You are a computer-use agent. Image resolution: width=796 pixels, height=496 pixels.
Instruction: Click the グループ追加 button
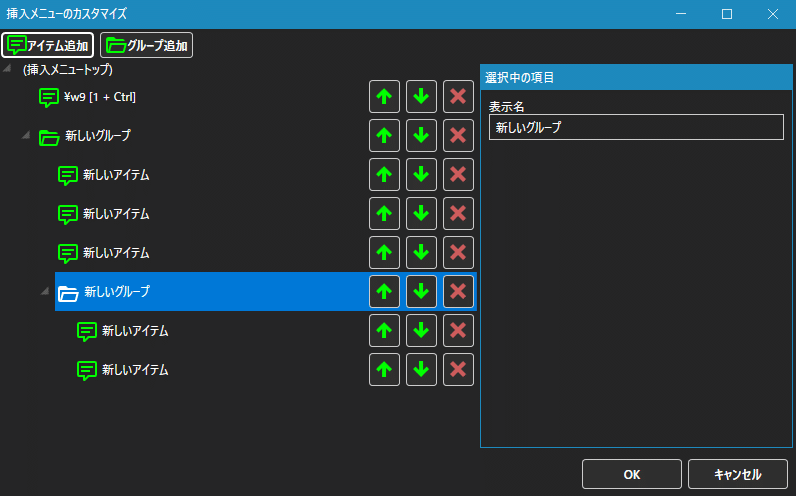147,45
